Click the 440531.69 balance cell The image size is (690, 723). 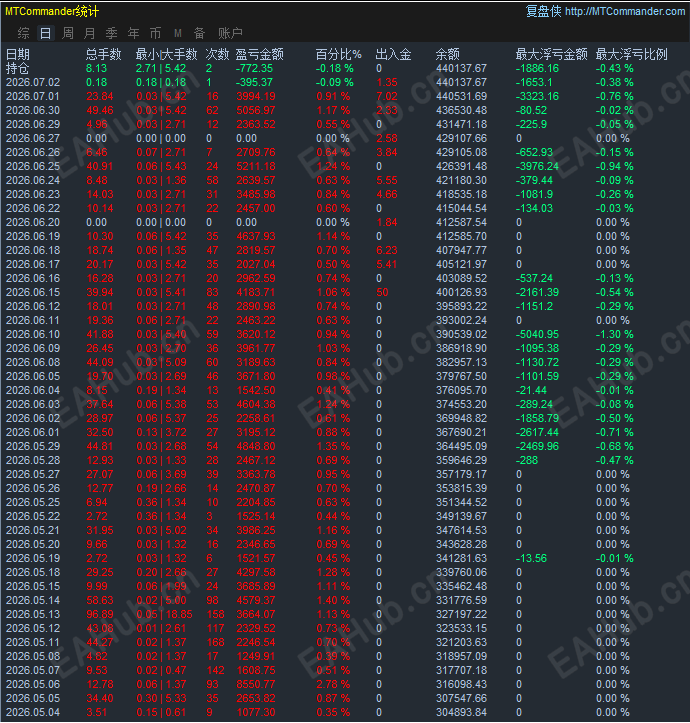[x=461, y=96]
